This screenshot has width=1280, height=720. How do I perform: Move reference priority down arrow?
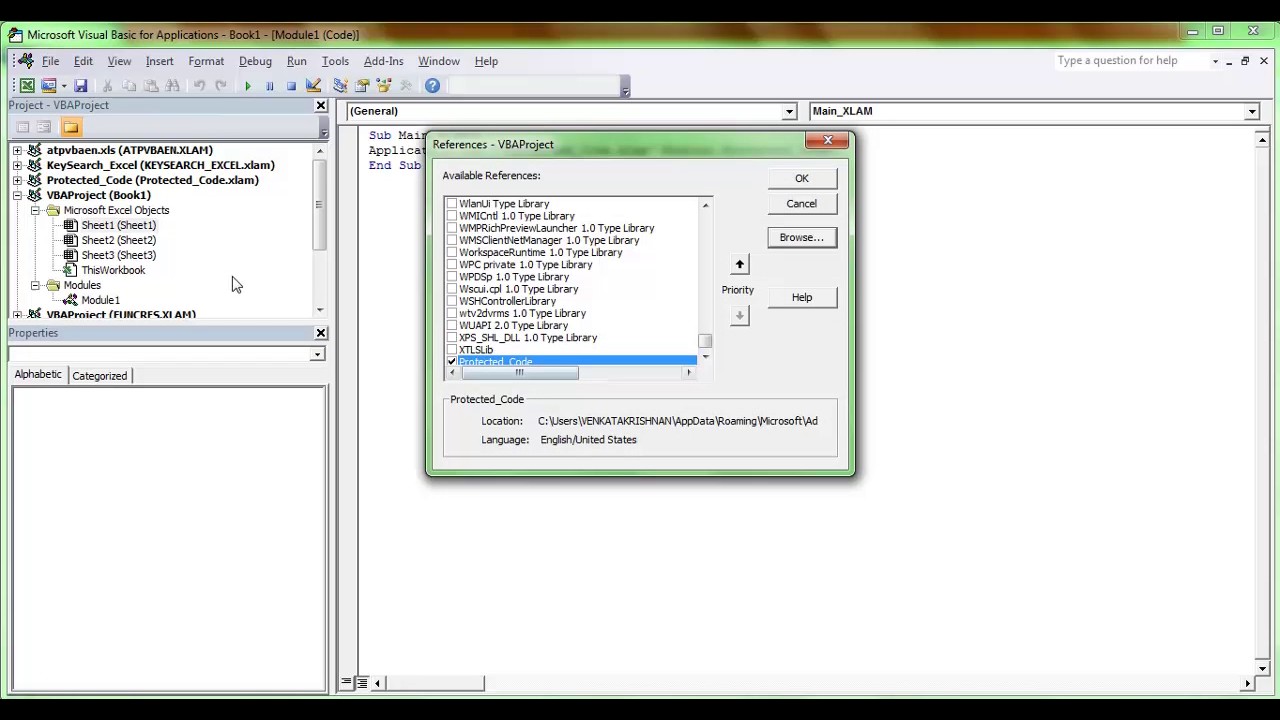tap(740, 315)
